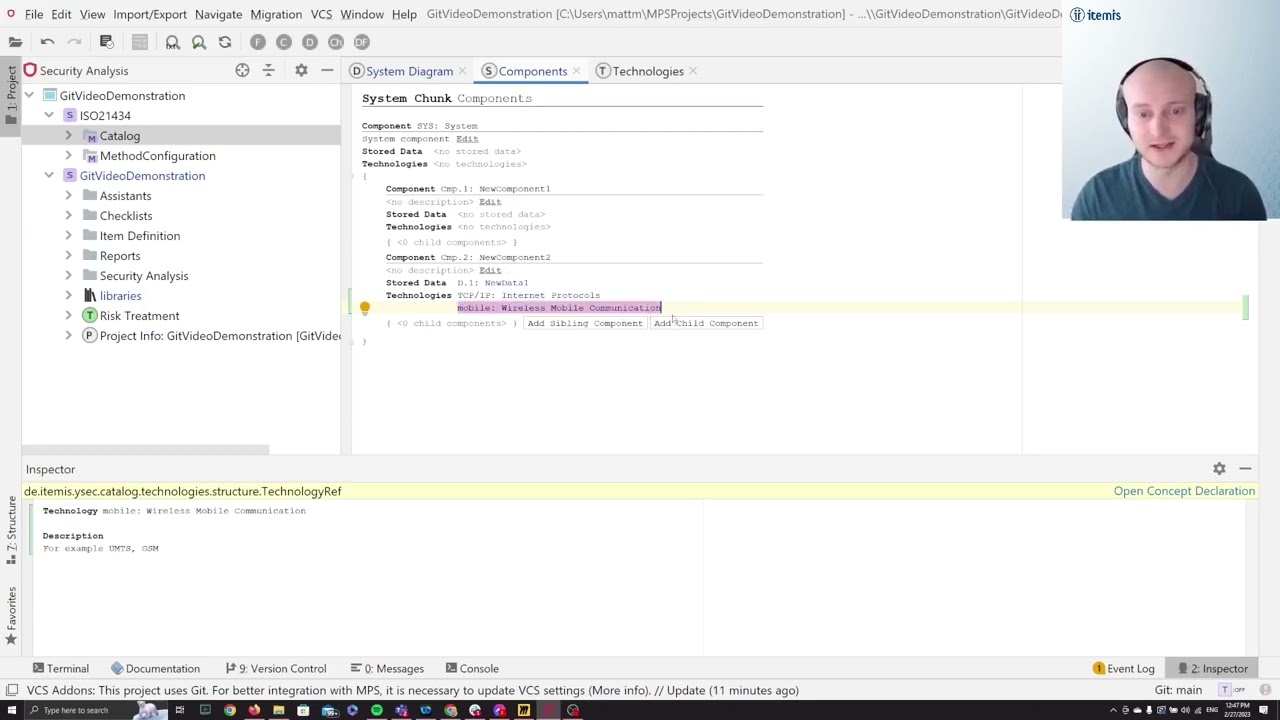Click the project tree horizontal scrollbar
Image resolution: width=1280 pixels, height=720 pixels.
pyautogui.click(x=145, y=450)
